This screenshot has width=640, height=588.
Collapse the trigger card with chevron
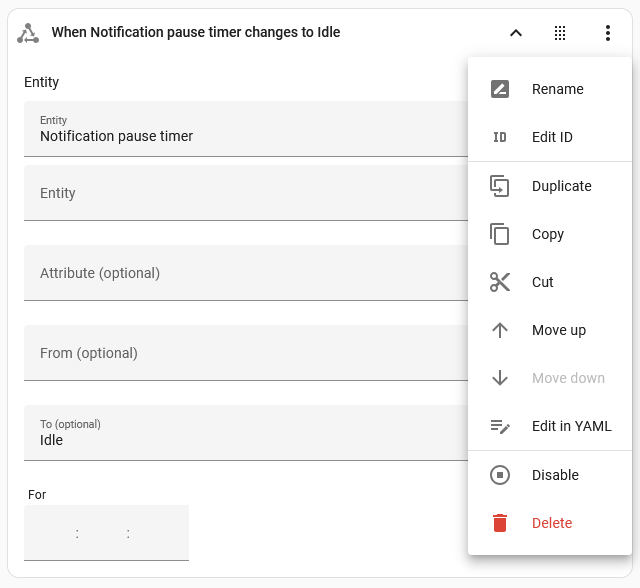516,33
